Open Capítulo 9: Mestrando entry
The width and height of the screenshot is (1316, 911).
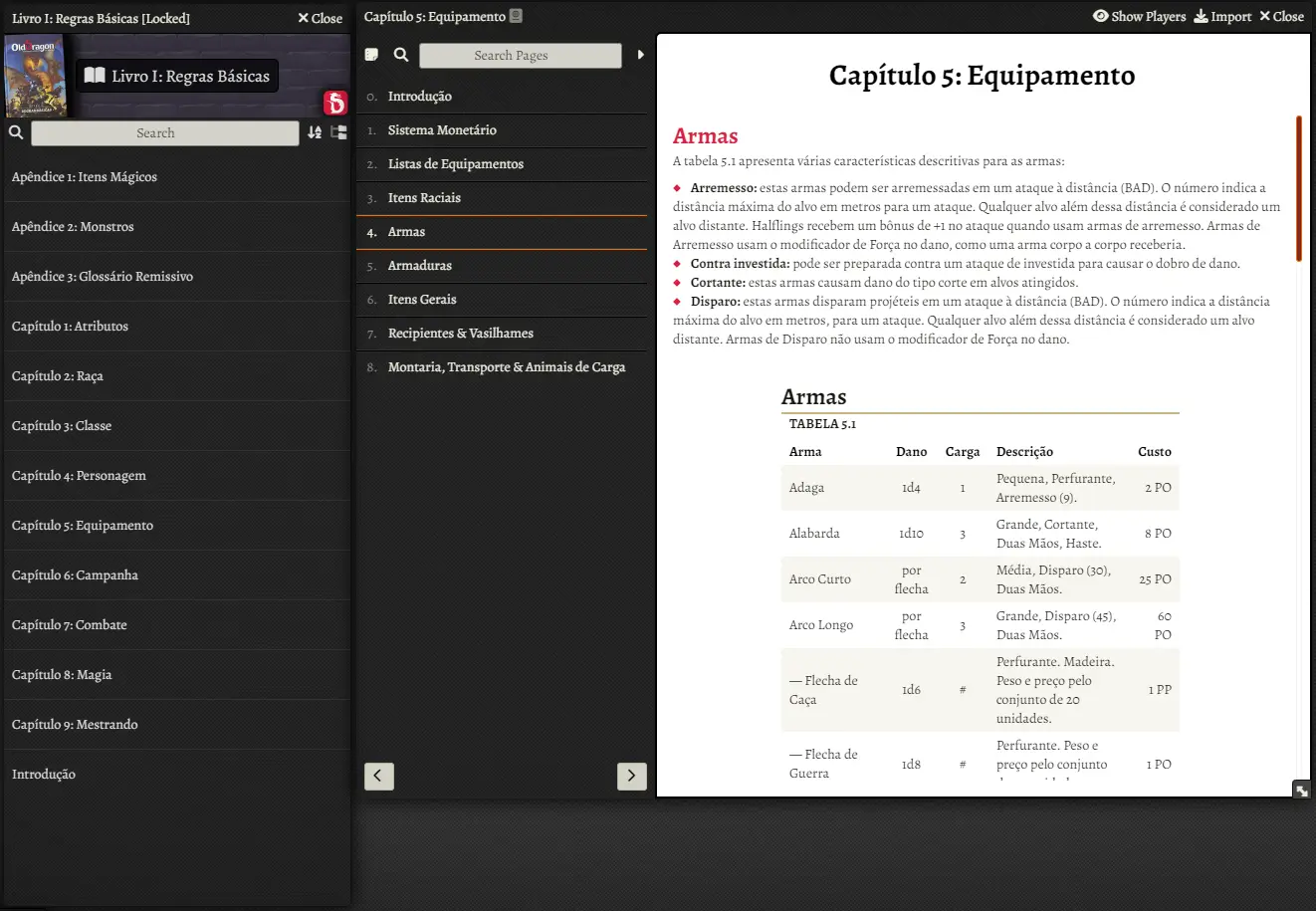(177, 725)
